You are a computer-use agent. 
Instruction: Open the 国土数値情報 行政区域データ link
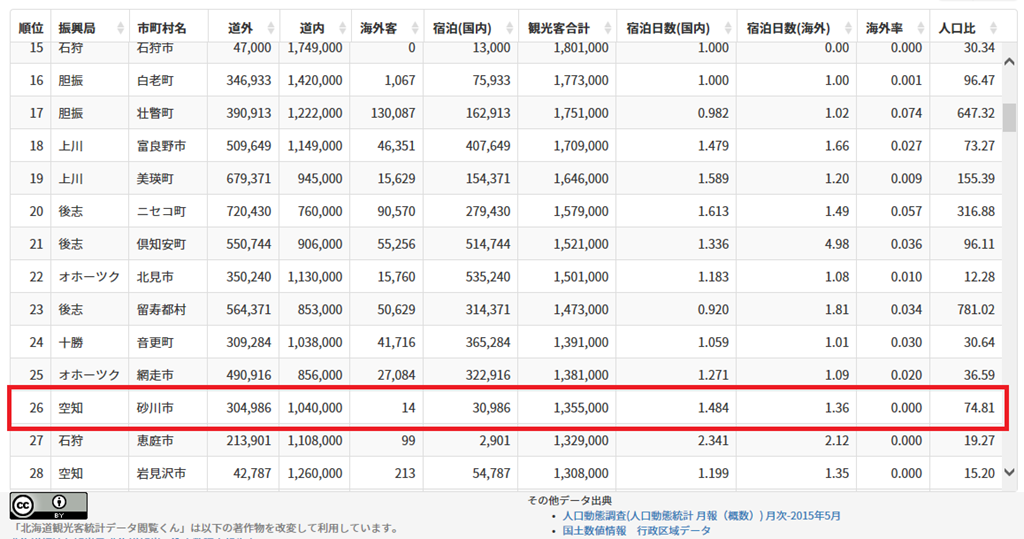636,531
